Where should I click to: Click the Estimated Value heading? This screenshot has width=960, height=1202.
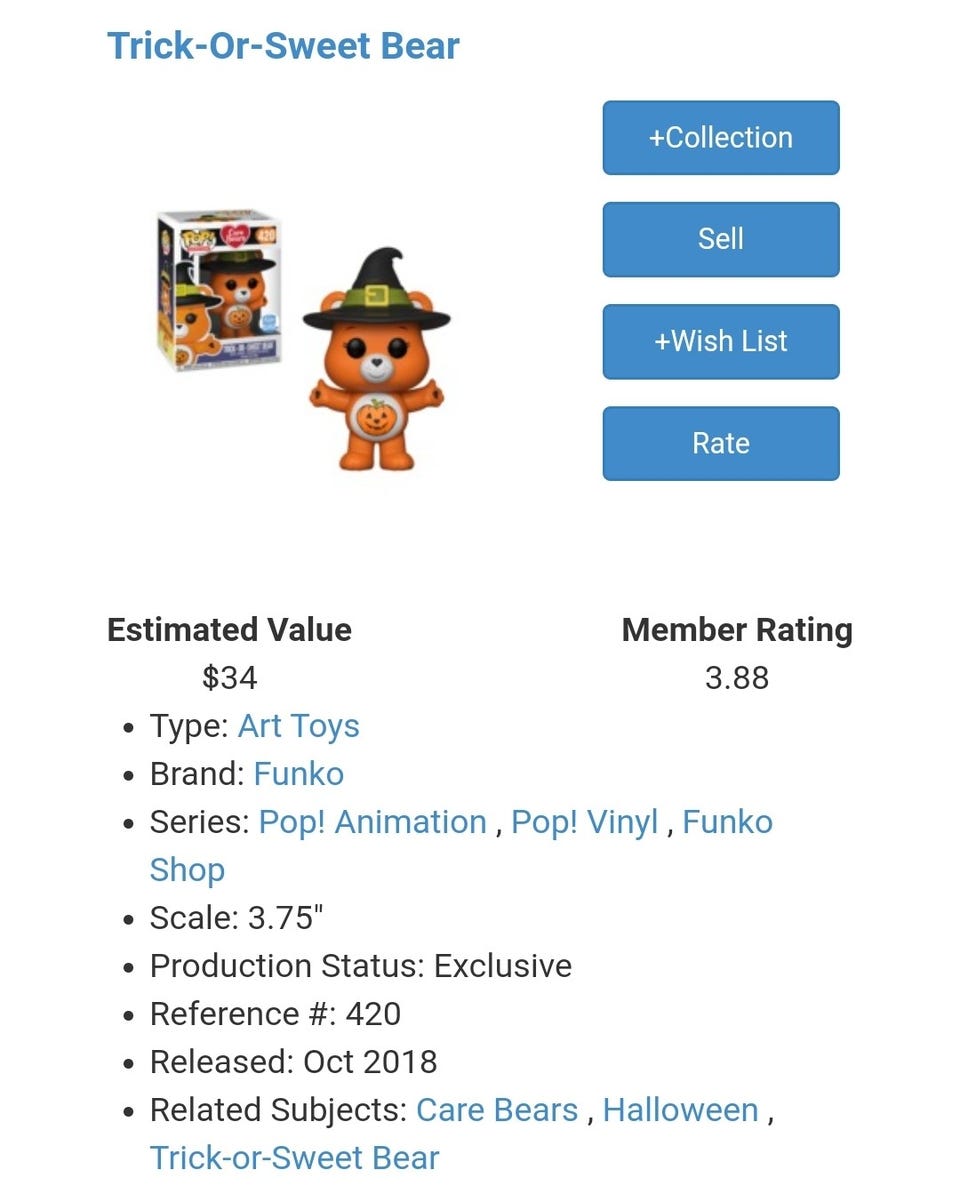click(229, 630)
